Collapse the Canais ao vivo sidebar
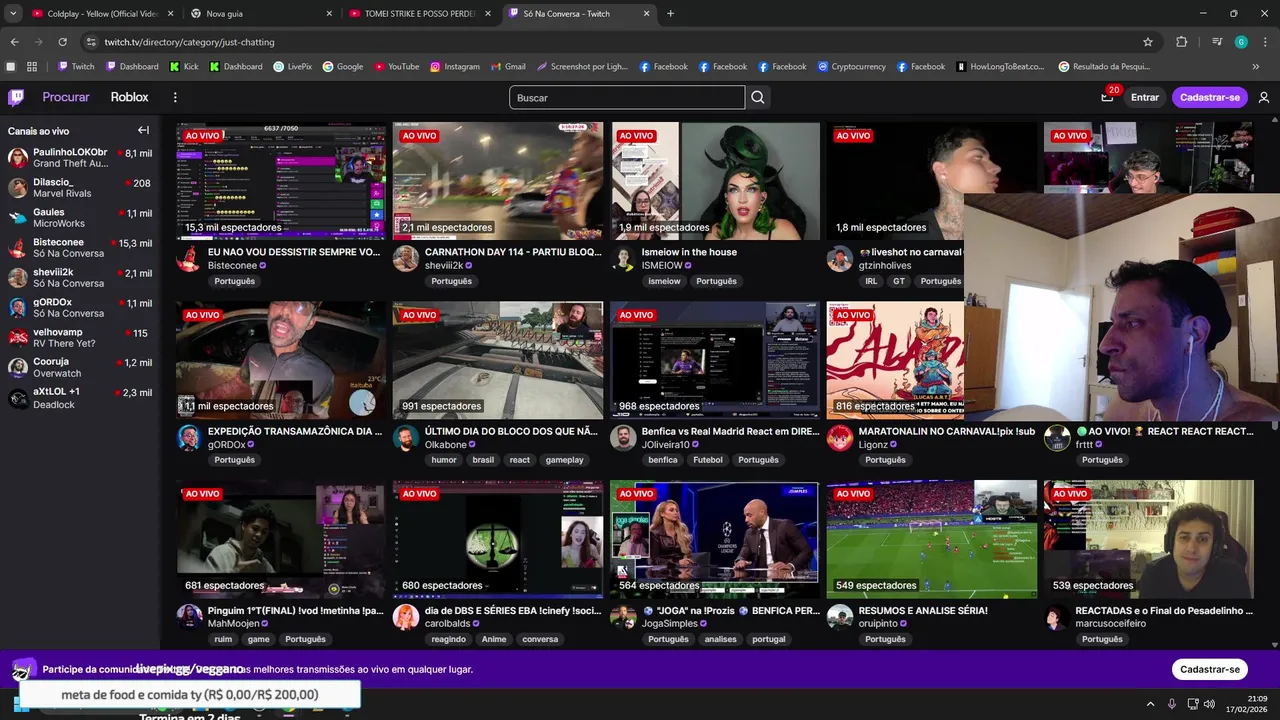The width and height of the screenshot is (1280, 720). point(143,130)
